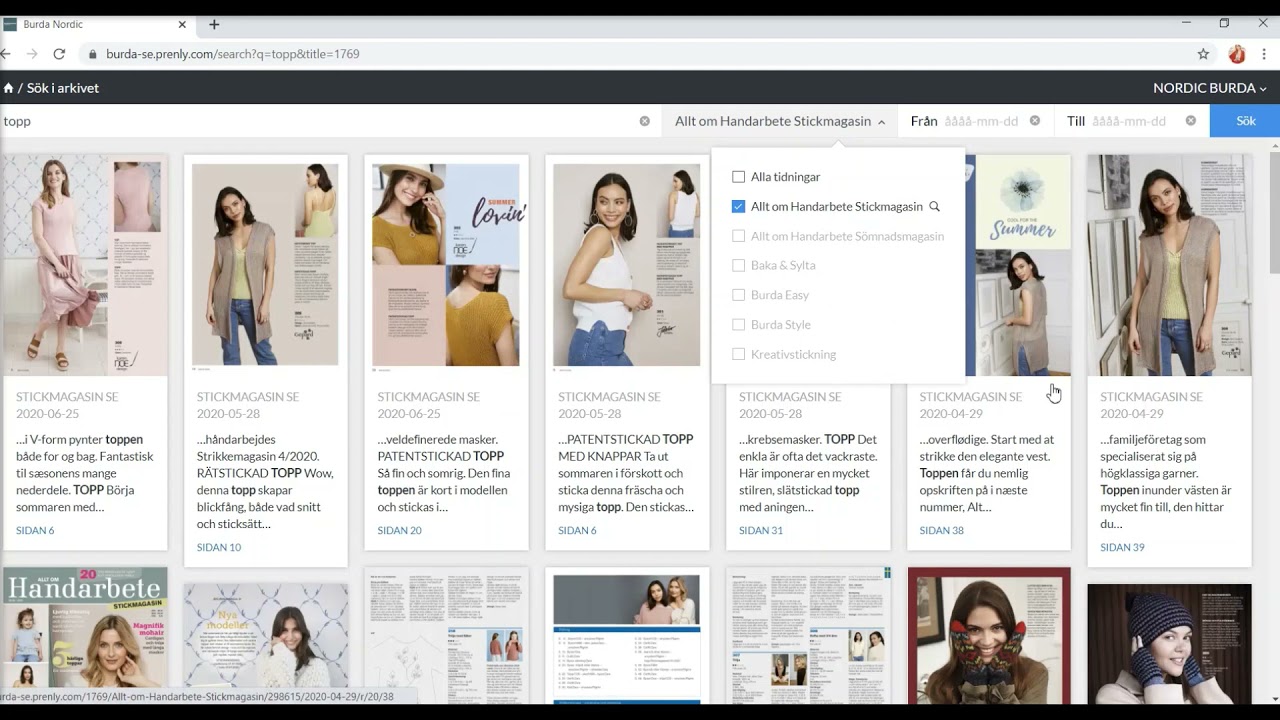Open the Handarbete Stickmagasin cover thumbnail
1280x720 pixels.
pyautogui.click(x=85, y=636)
